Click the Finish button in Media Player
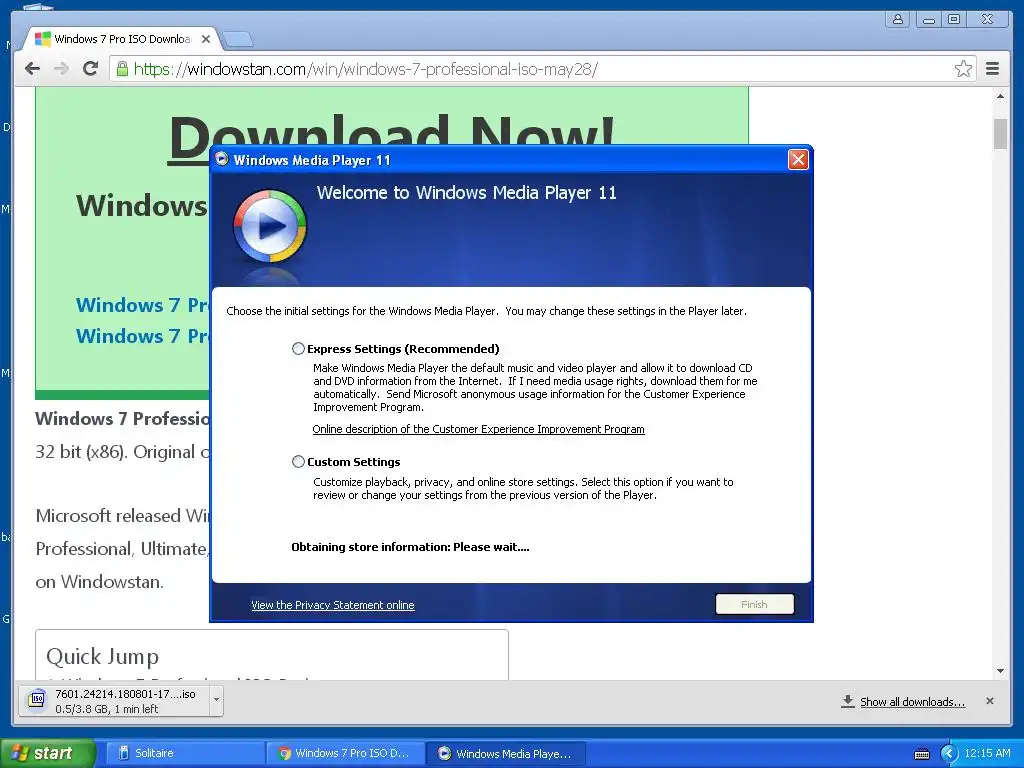Screen dimensions: 1024x768 (x=754, y=604)
